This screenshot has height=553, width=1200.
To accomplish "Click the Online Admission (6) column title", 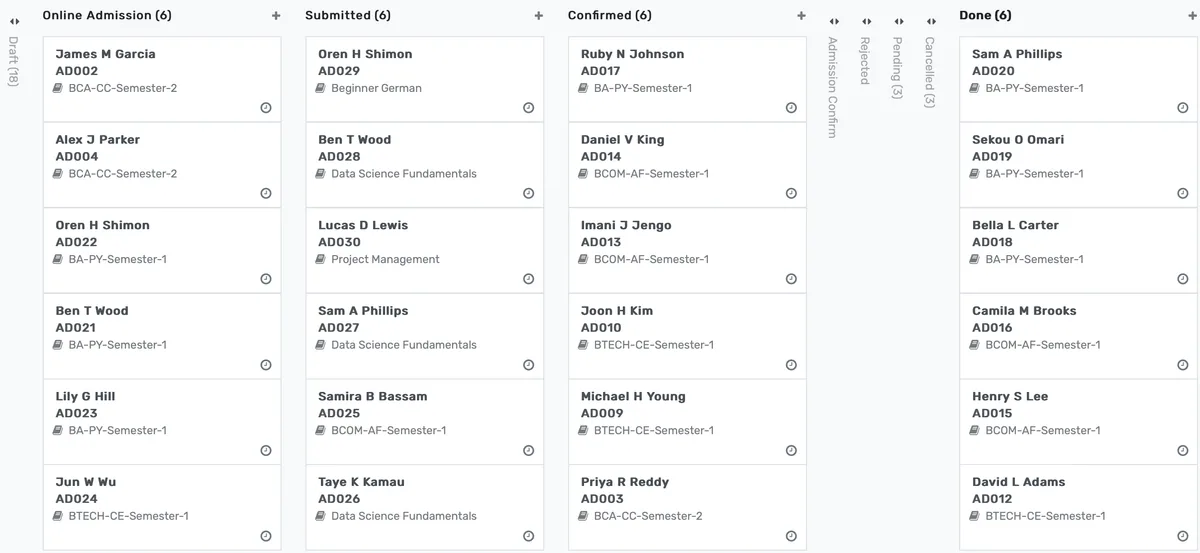I will coord(107,16).
